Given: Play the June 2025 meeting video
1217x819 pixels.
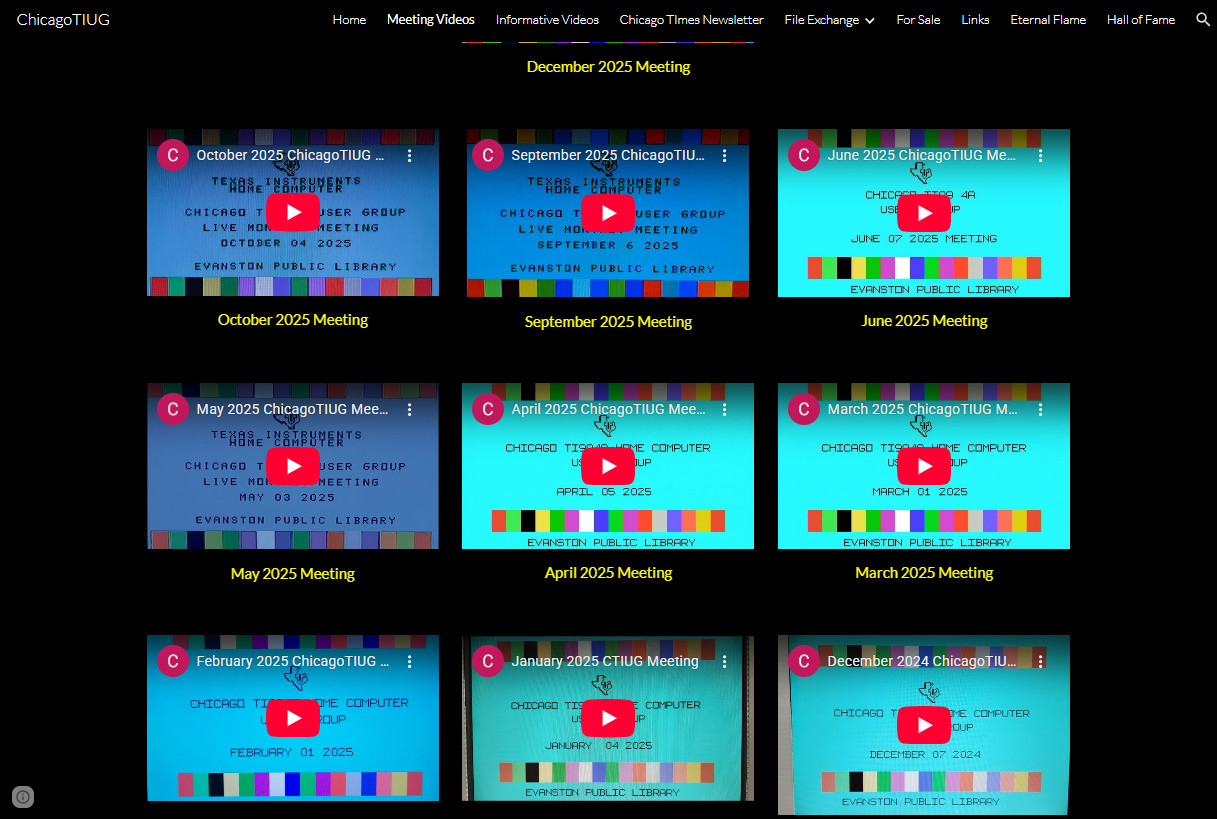Looking at the screenshot, I should (923, 213).
